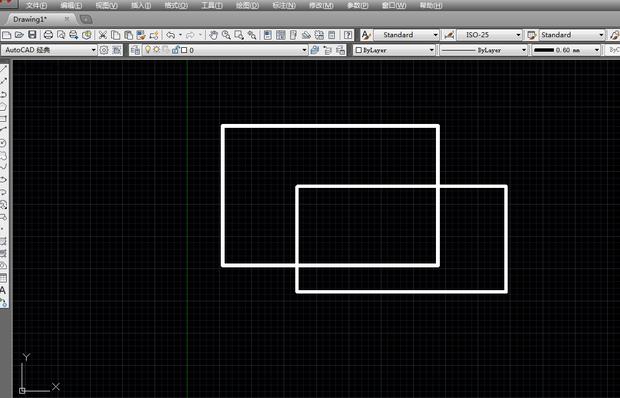Switch to the Drawing1* tab
The width and height of the screenshot is (620, 398).
[x=30, y=19]
